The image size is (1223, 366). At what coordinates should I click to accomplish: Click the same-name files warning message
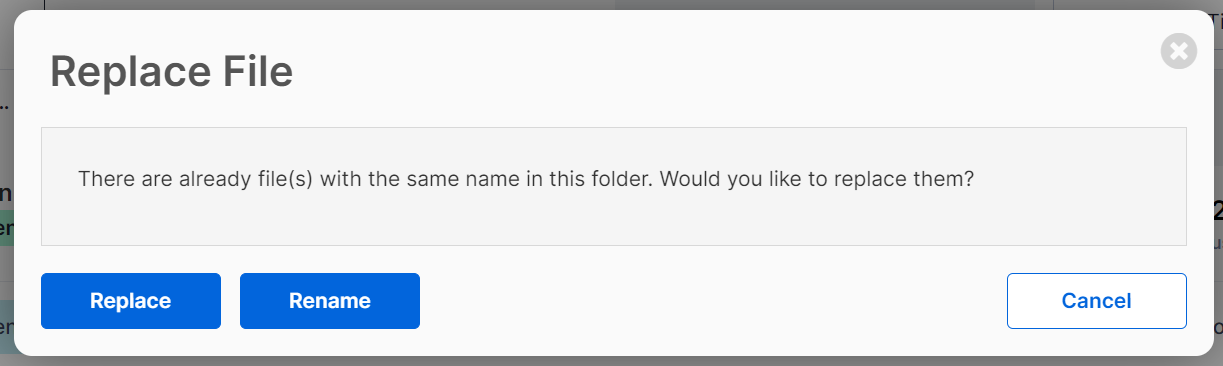[526, 181]
